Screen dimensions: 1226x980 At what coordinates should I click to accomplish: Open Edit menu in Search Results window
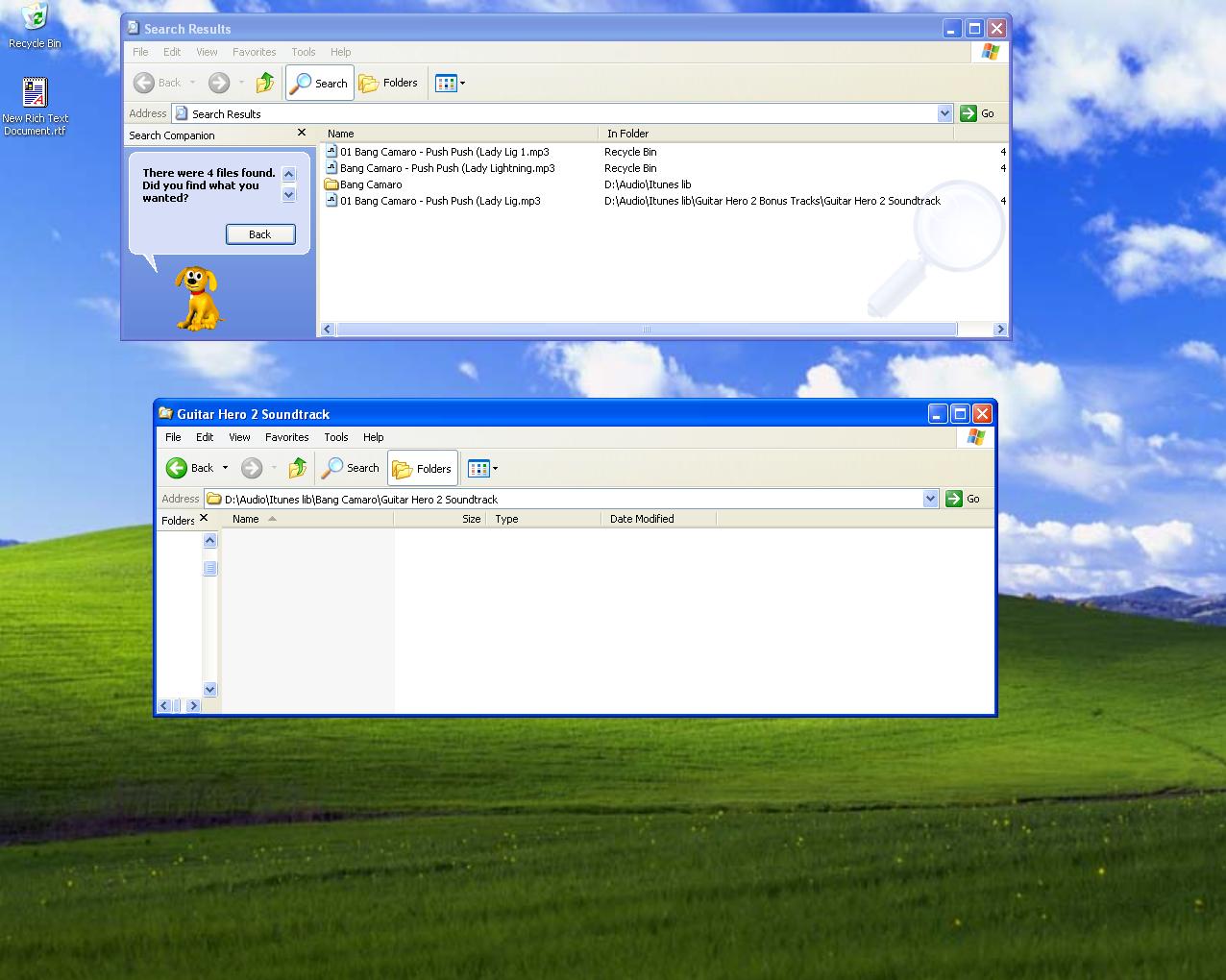(x=172, y=52)
